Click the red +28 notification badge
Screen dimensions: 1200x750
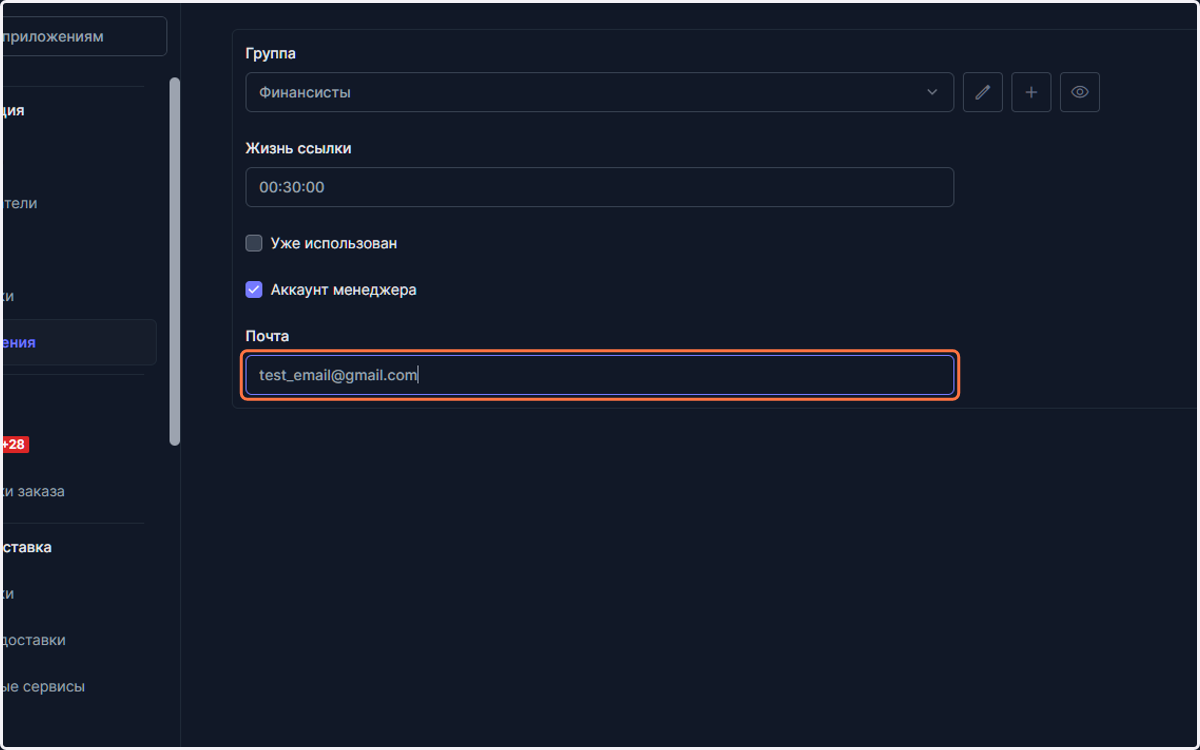(x=14, y=444)
